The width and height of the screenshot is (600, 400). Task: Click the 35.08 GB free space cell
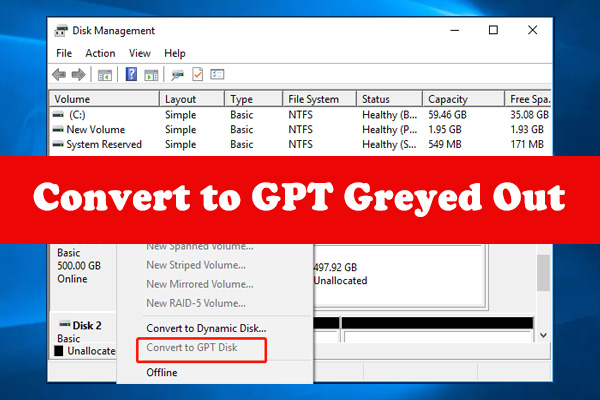pyautogui.click(x=530, y=114)
